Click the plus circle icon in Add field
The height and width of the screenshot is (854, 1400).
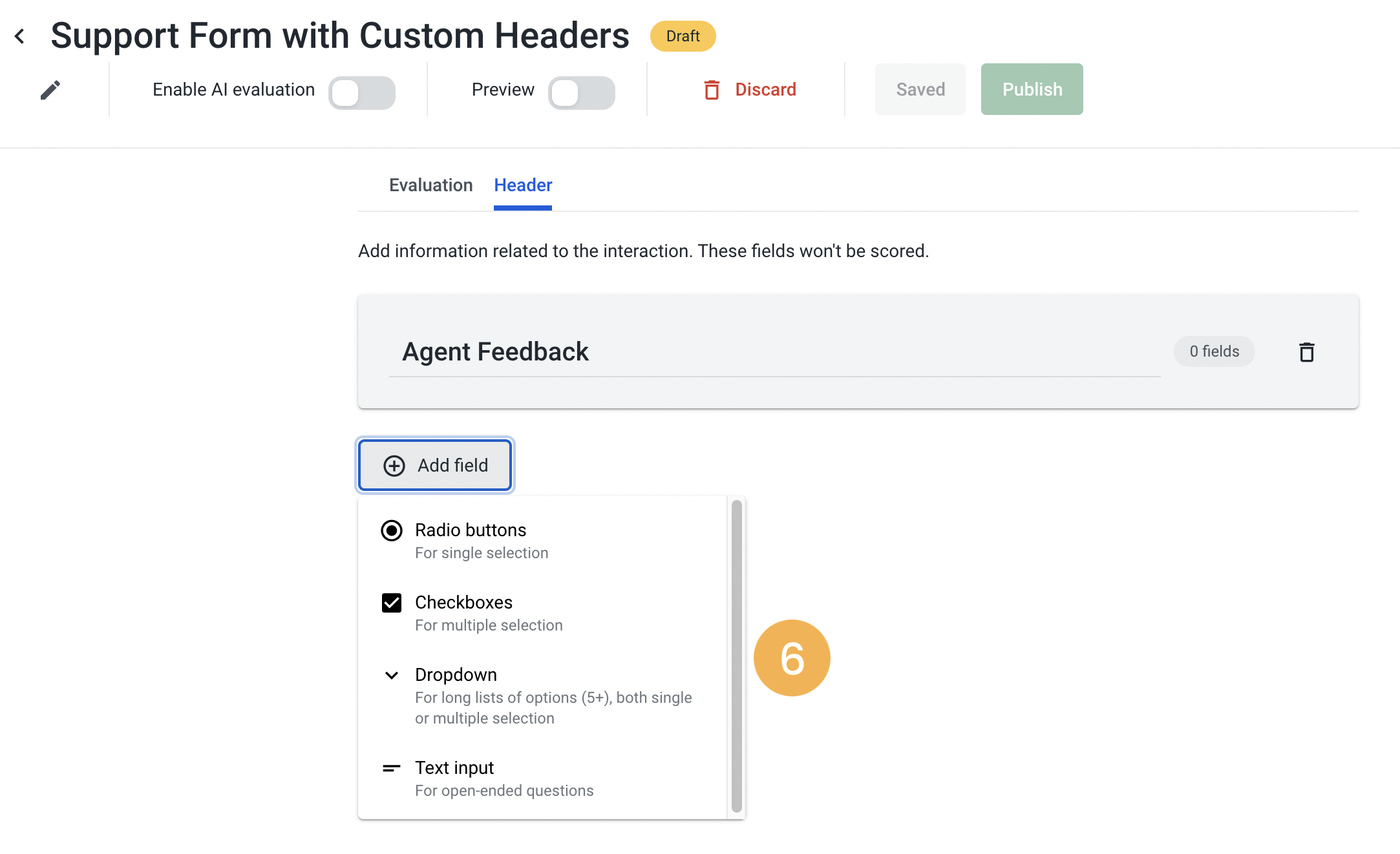tap(394, 466)
